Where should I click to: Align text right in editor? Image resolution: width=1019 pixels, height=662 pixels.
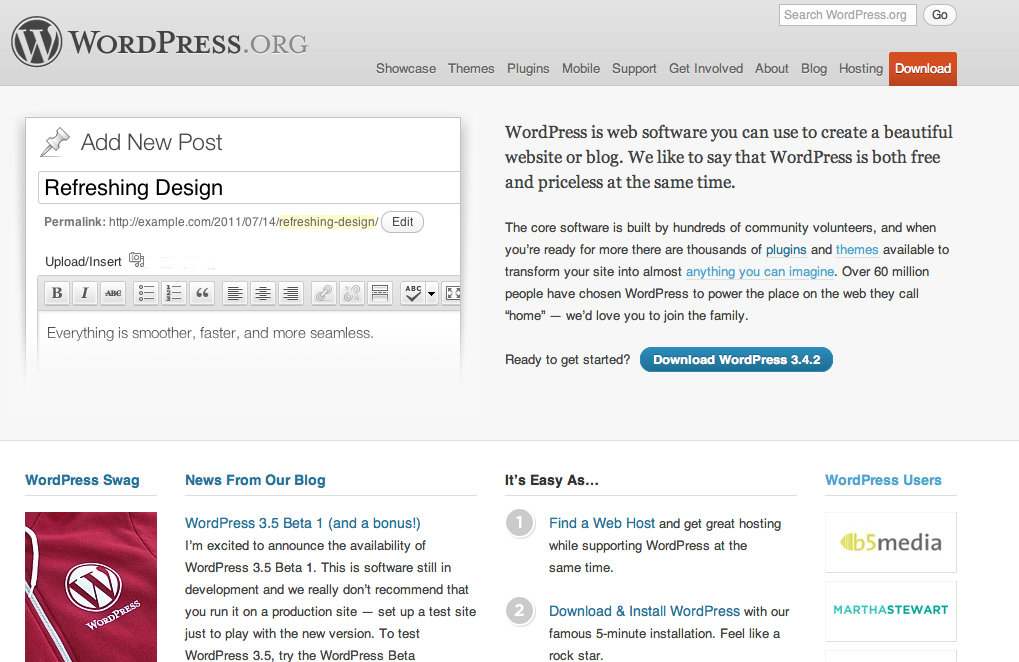click(x=290, y=293)
